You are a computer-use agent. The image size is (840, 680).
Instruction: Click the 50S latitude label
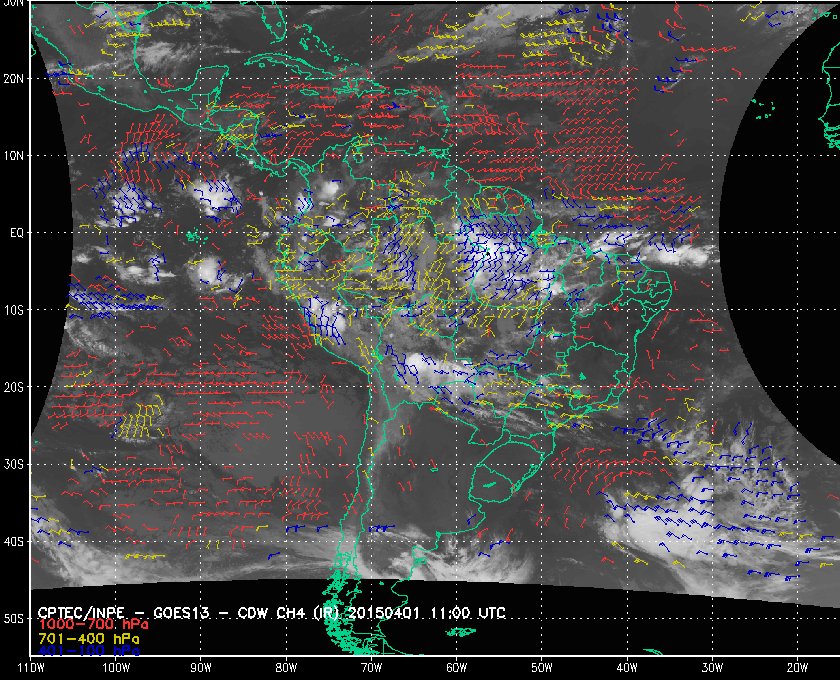click(13, 618)
